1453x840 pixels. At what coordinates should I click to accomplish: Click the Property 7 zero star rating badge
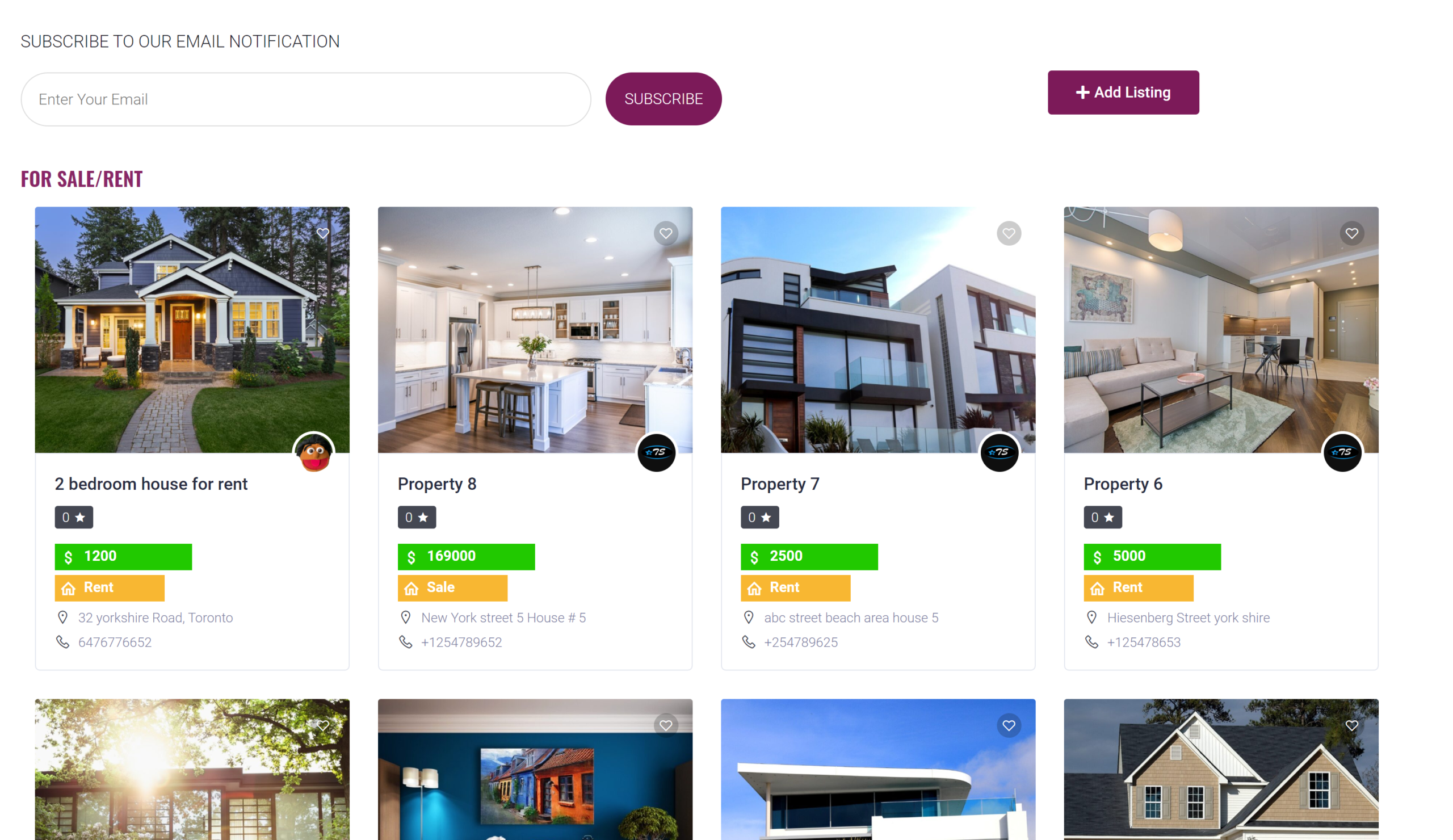pyautogui.click(x=760, y=517)
